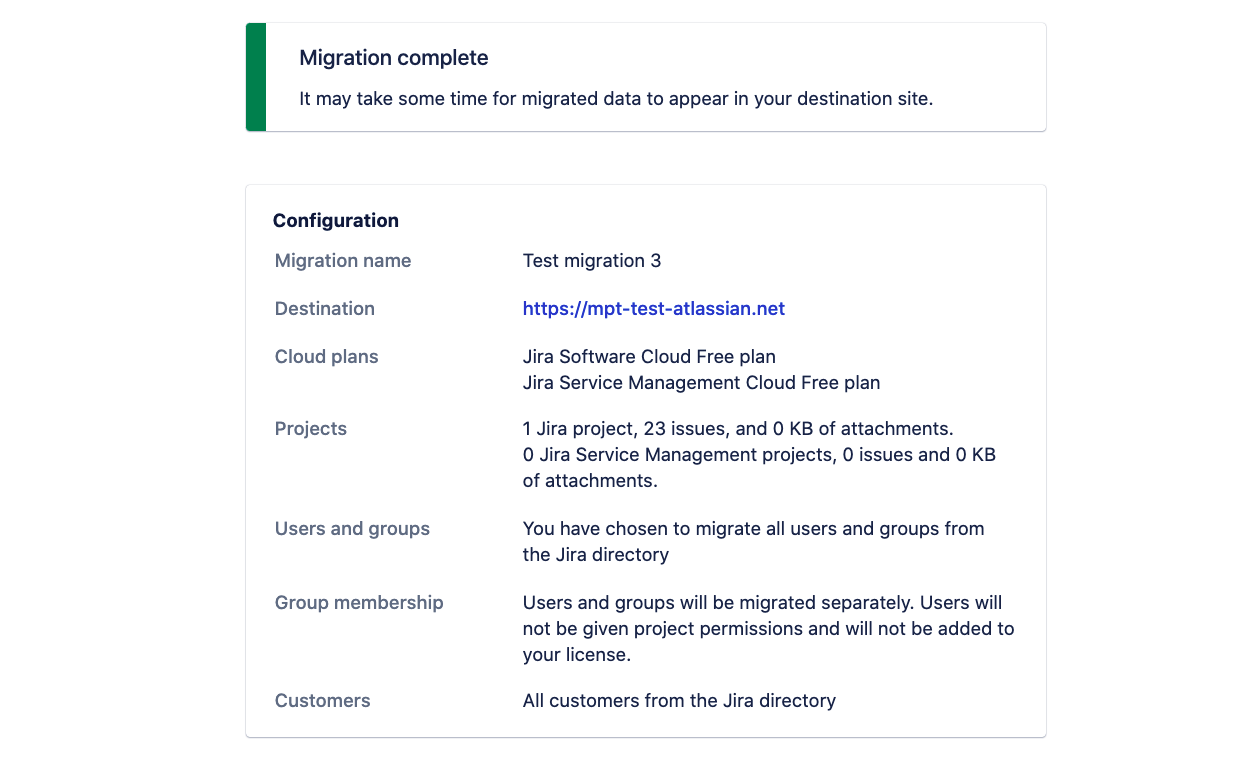1254x769 pixels.
Task: Select the Group membership label
Action: click(359, 602)
